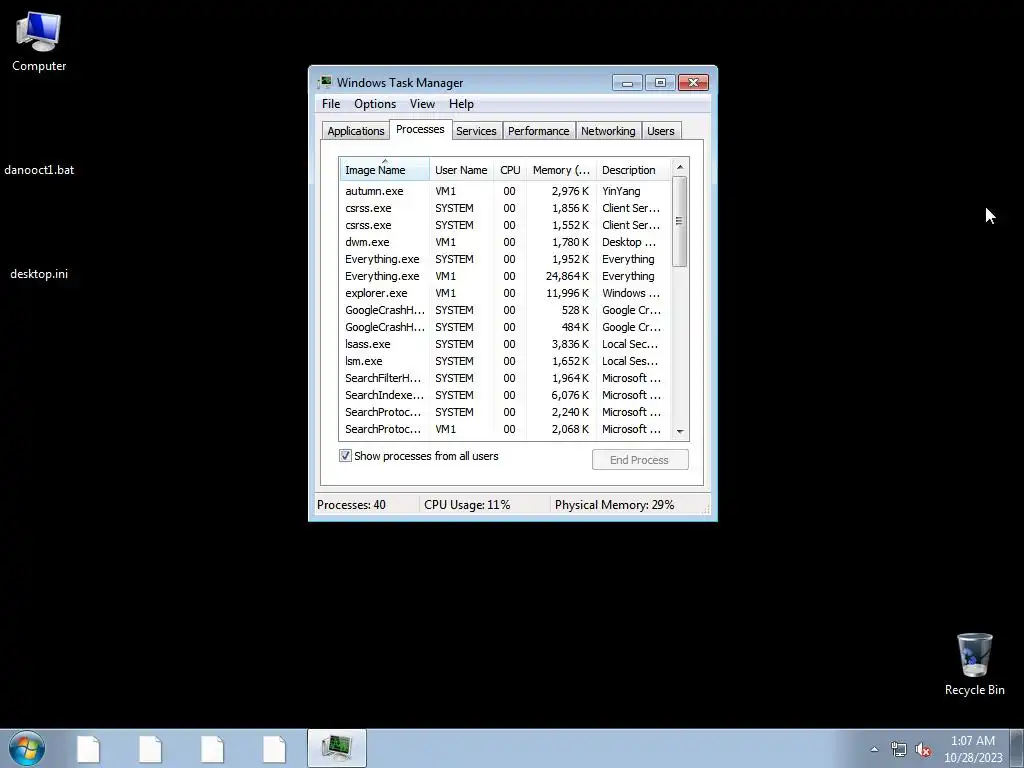Click the End Process button
The width and height of the screenshot is (1024, 768).
tap(640, 460)
